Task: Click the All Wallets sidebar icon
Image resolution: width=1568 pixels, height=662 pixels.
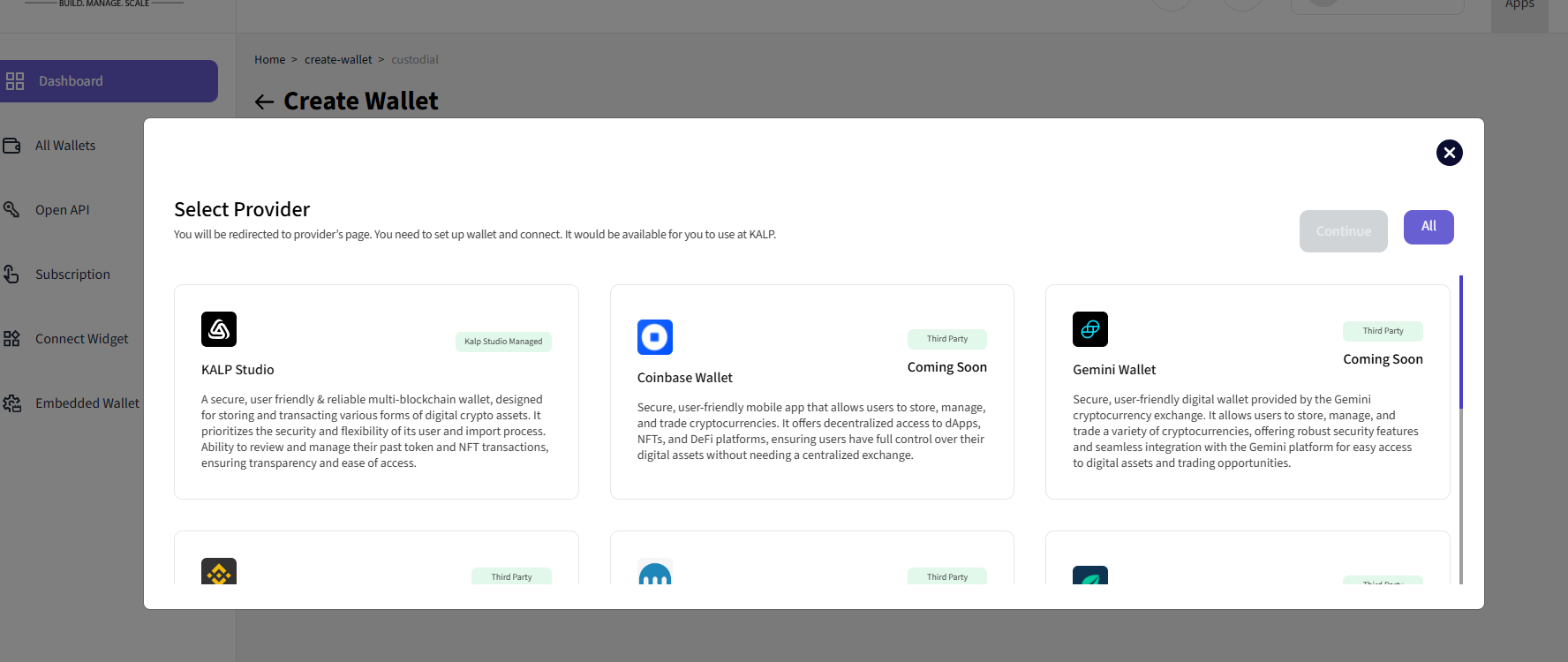Action: [11, 146]
